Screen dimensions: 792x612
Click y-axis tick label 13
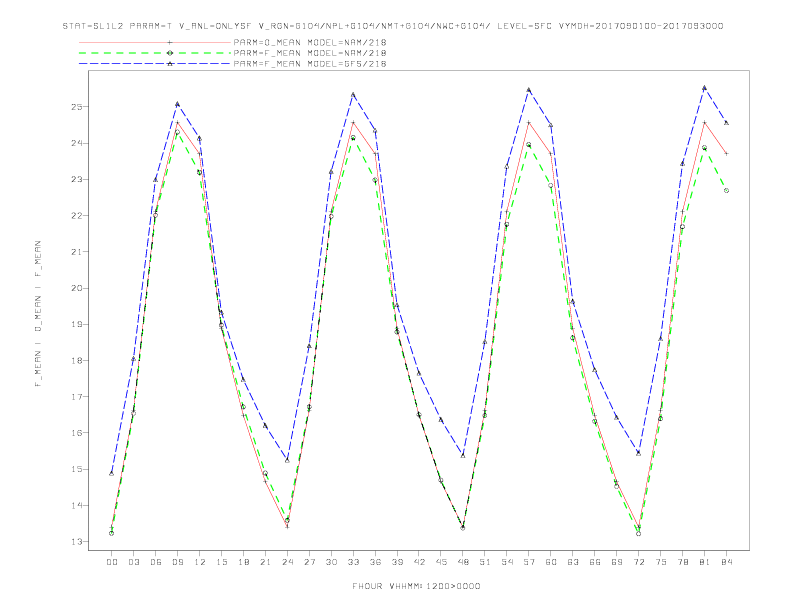(x=76, y=541)
